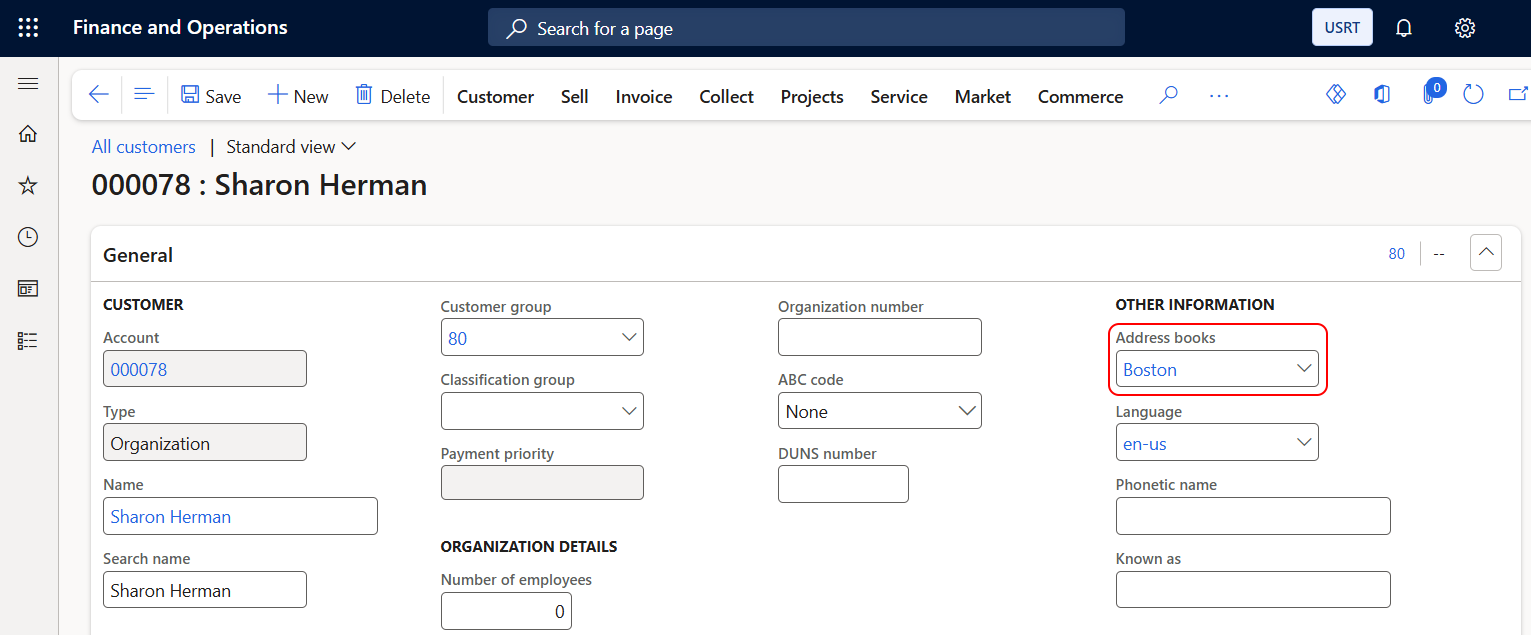Click the notification bell icon
1531x635 pixels.
[x=1404, y=28]
